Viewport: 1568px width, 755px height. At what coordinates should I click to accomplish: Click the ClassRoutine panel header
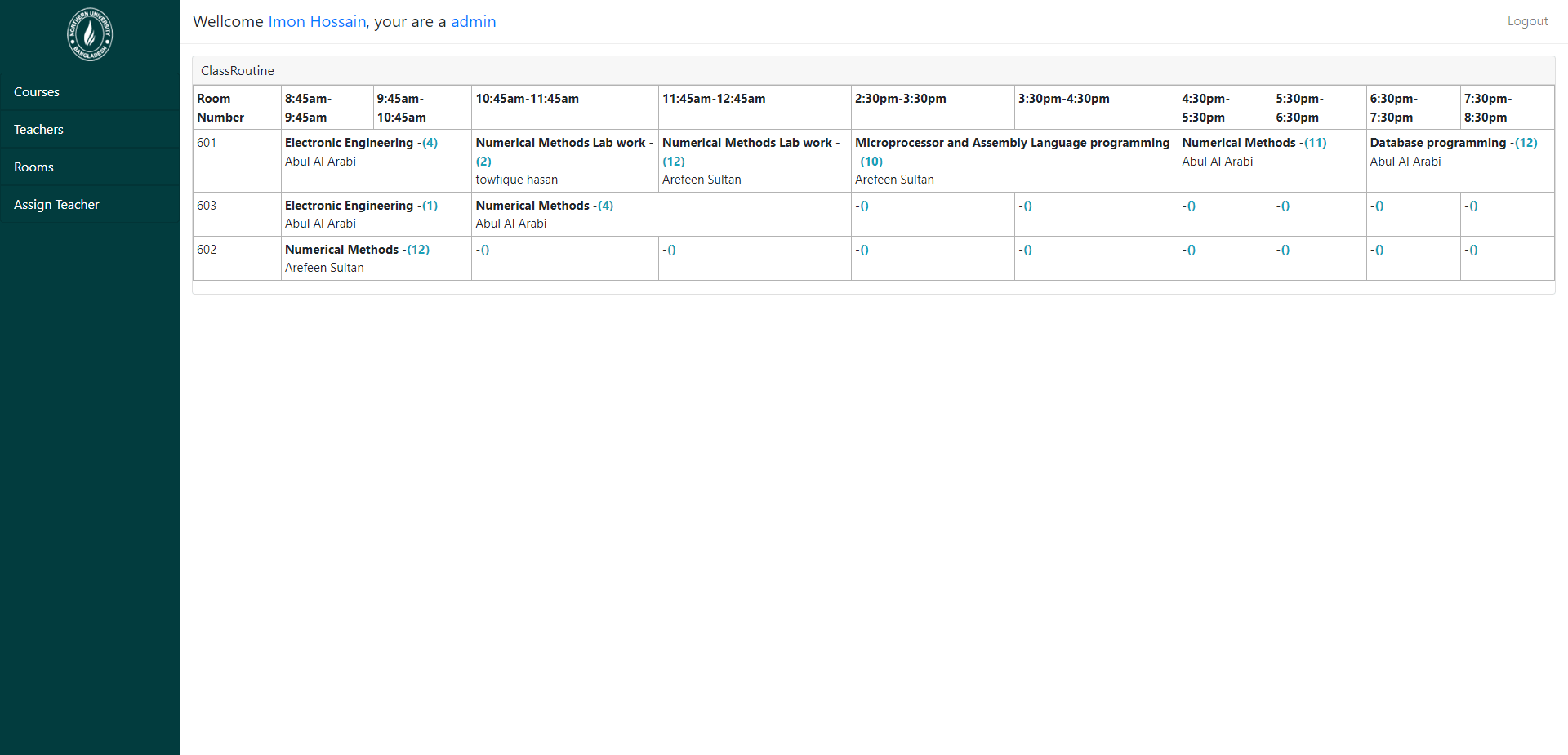click(x=238, y=71)
